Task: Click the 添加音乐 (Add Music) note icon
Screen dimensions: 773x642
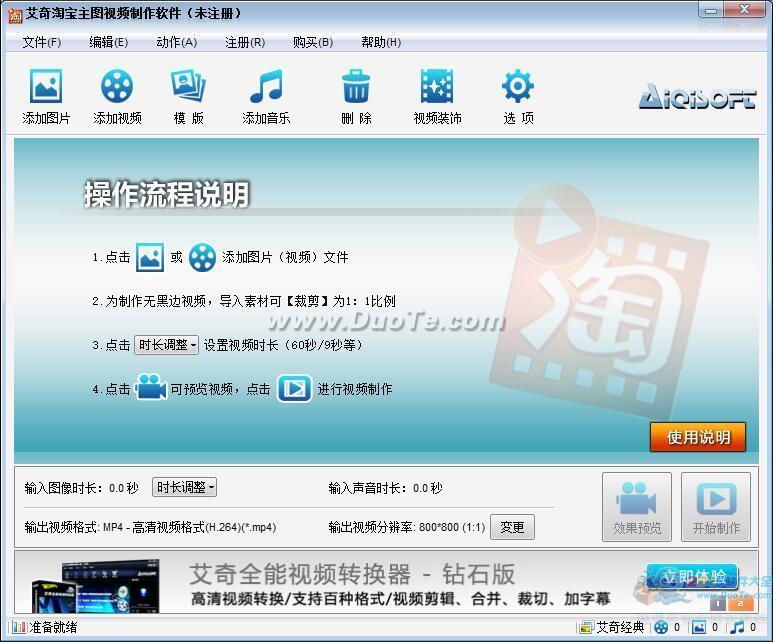Action: 266,86
